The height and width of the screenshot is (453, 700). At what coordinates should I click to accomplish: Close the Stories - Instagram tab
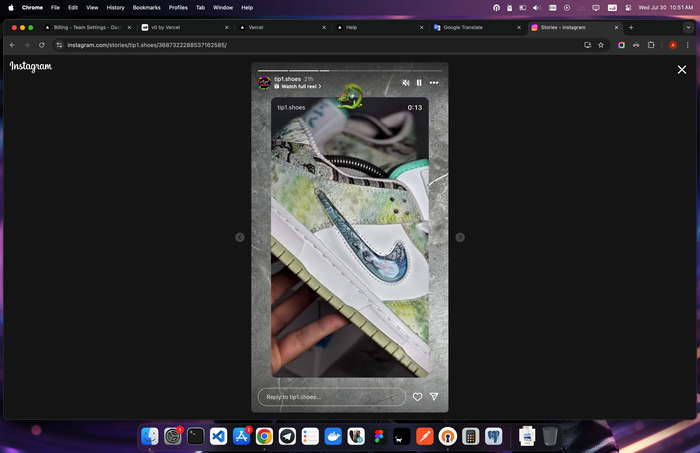click(x=617, y=27)
